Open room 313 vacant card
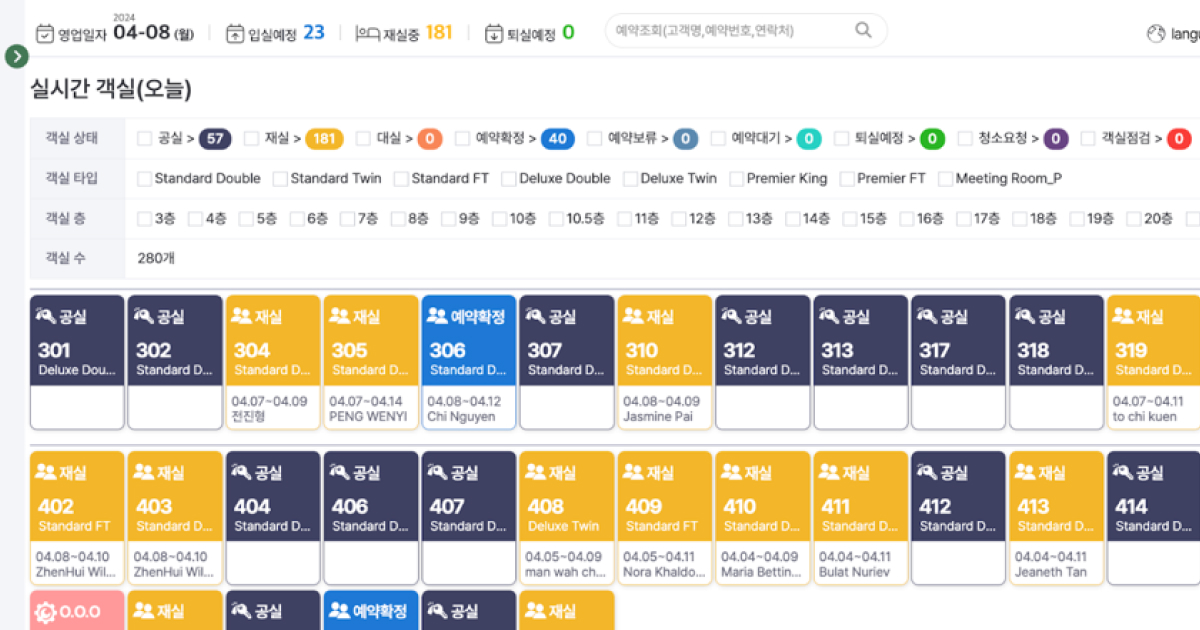The width and height of the screenshot is (1200, 630). (861, 362)
